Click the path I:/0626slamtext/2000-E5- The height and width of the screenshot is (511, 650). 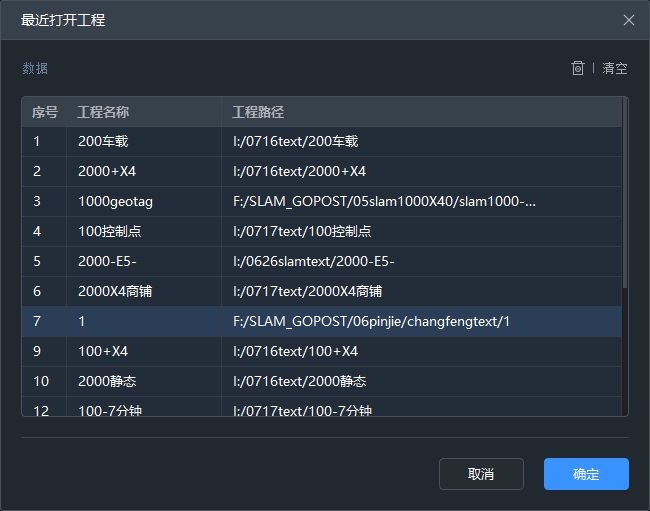tap(313, 262)
